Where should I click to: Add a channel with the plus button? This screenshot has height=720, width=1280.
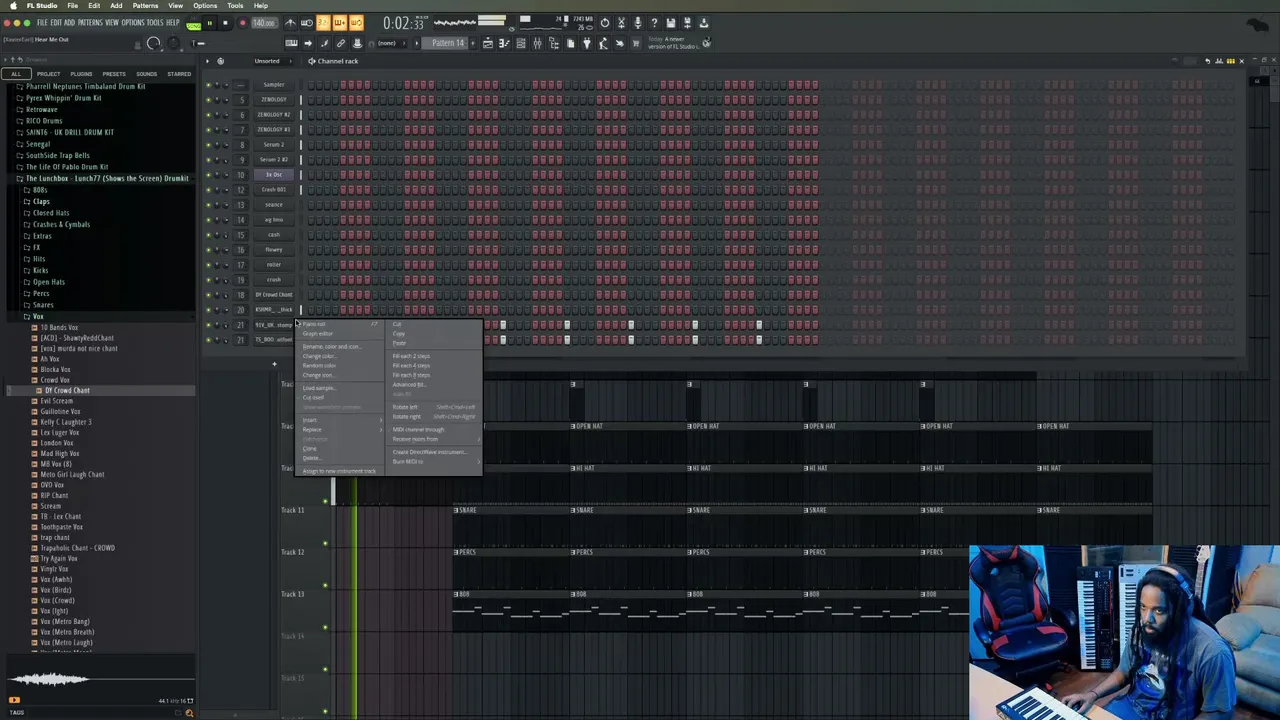click(274, 364)
